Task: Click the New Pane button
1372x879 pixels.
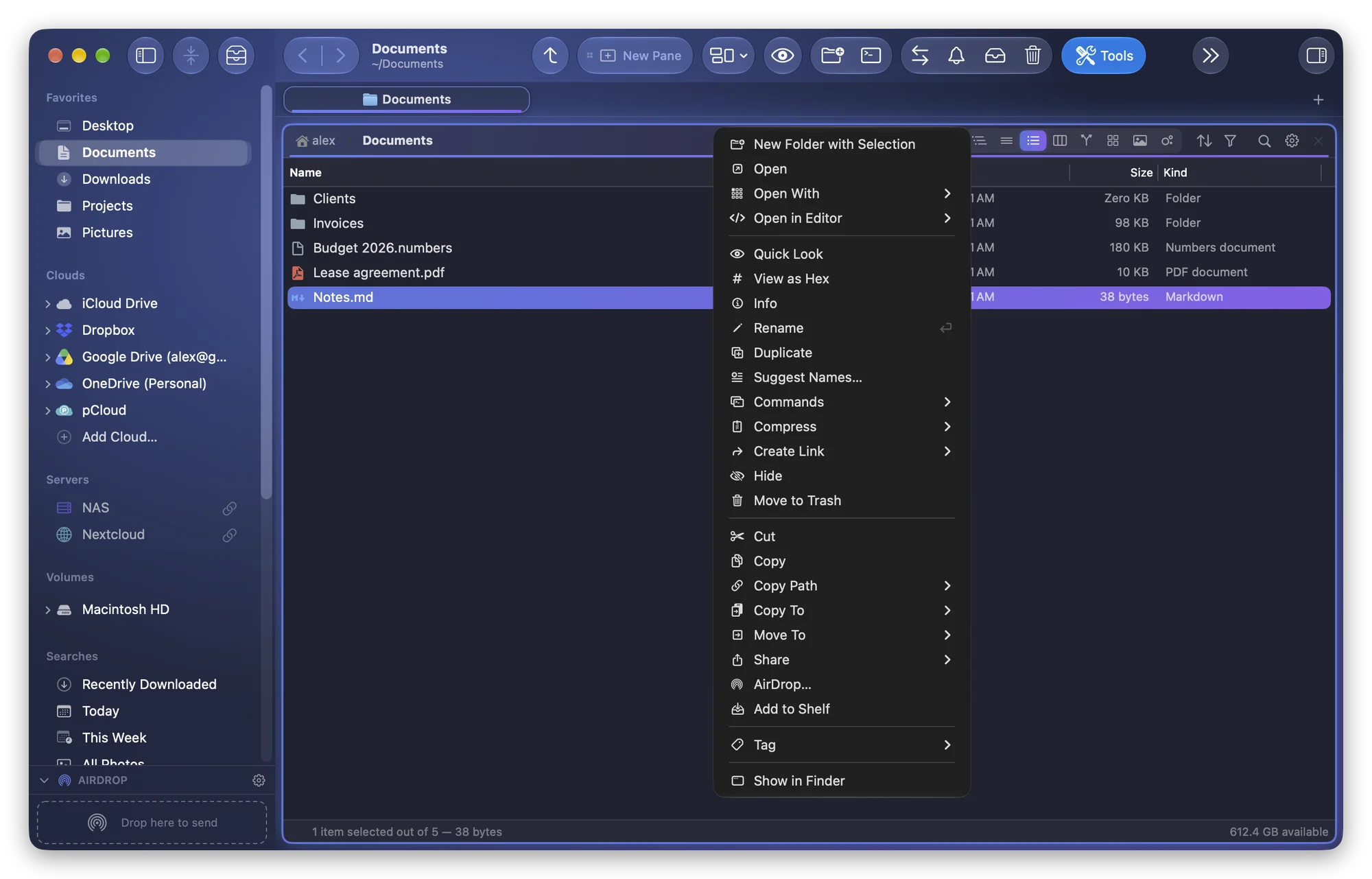Action: tap(635, 56)
